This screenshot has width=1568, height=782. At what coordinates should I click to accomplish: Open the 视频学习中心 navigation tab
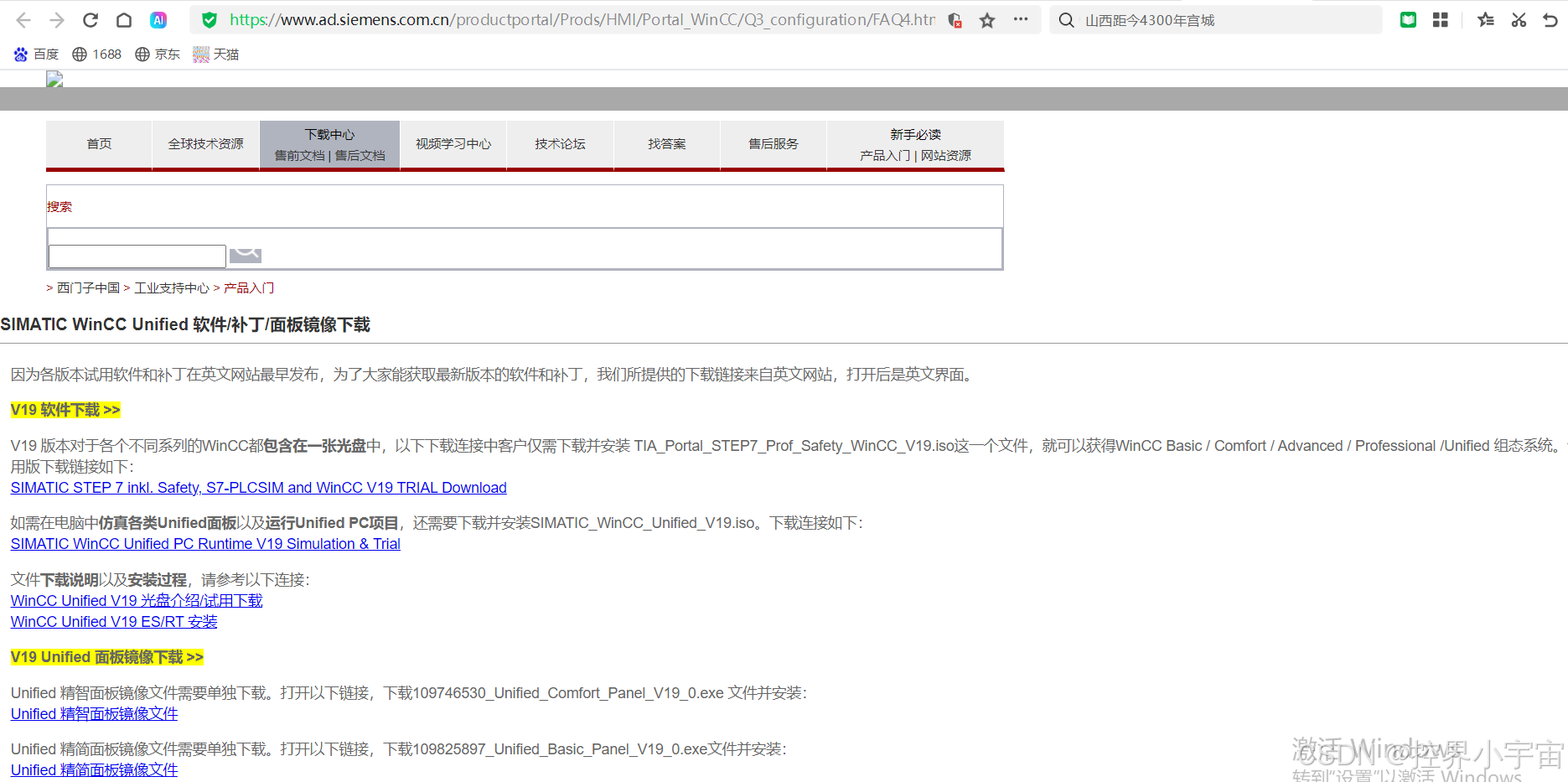pyautogui.click(x=453, y=144)
